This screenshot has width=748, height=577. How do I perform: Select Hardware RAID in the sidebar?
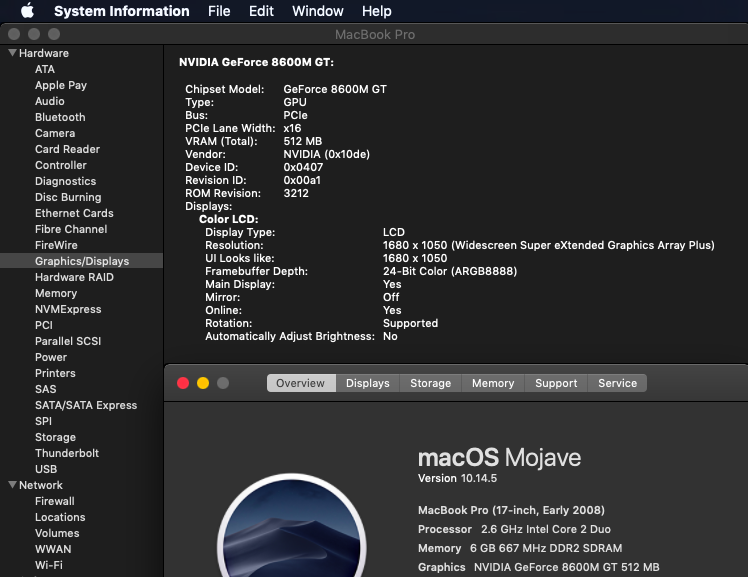click(74, 277)
